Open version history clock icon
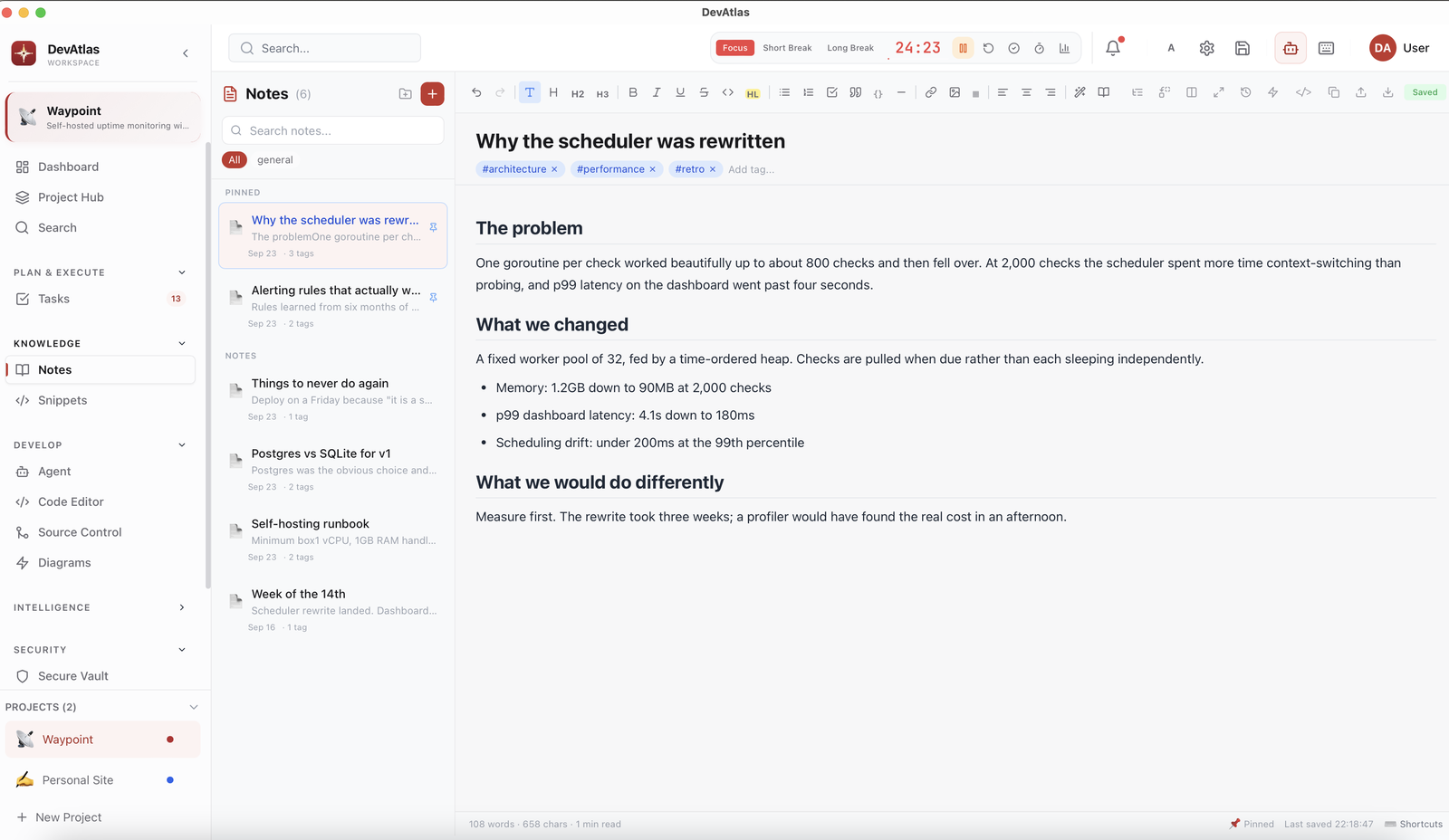The height and width of the screenshot is (840, 1449). tap(1245, 92)
